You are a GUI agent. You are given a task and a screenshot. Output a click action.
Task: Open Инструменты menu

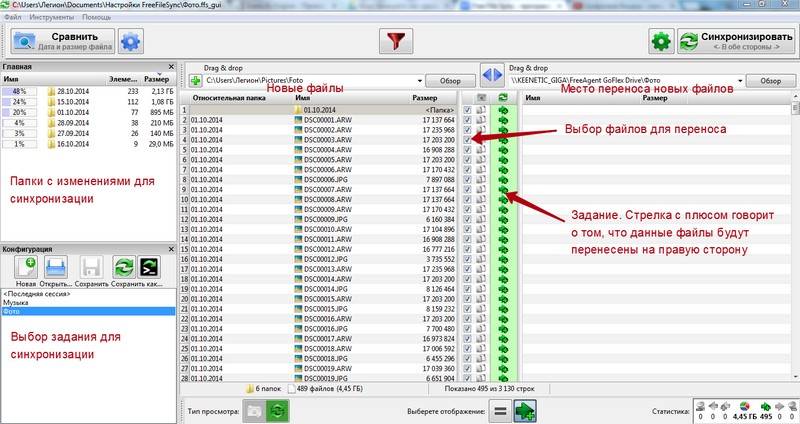[x=52, y=17]
